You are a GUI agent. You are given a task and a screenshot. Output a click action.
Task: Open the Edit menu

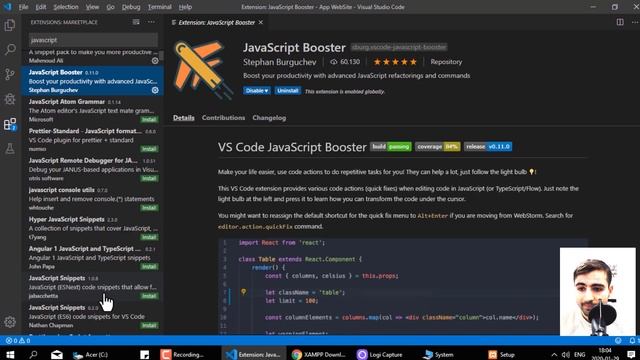[x=41, y=7]
